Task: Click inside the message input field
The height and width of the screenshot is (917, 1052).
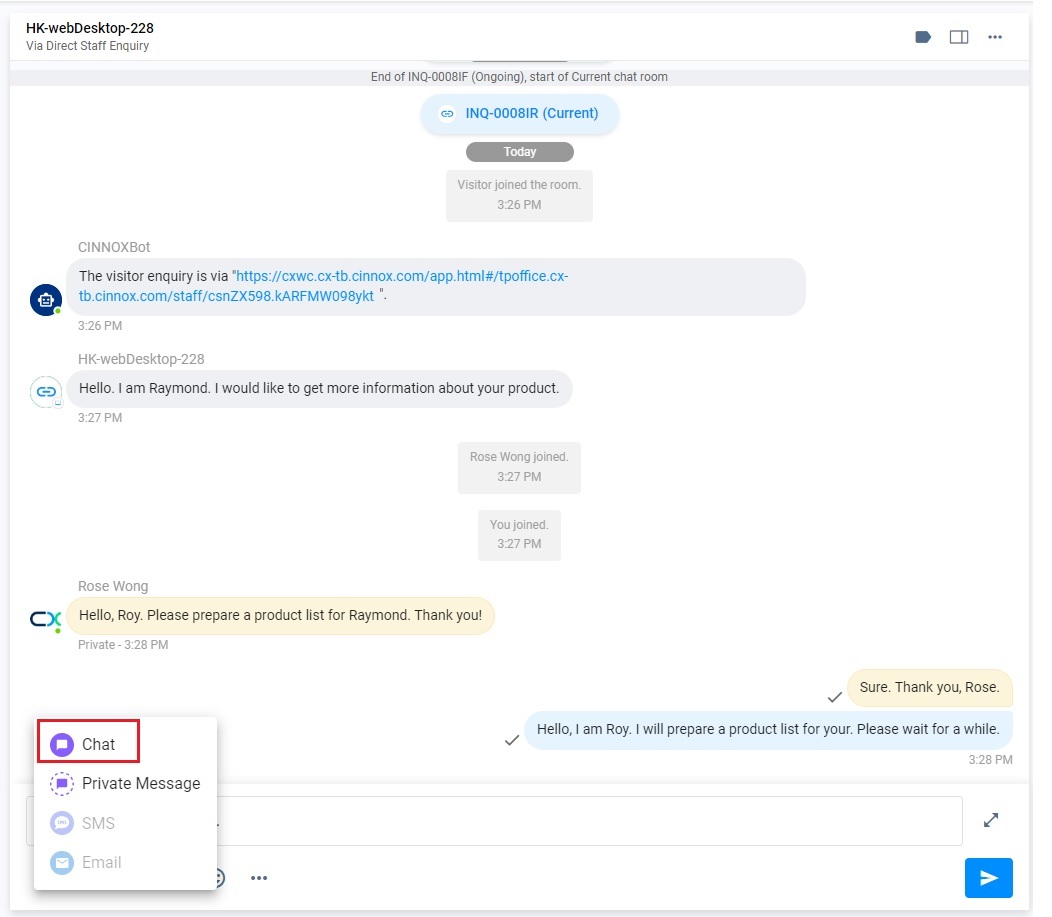Action: click(589, 821)
